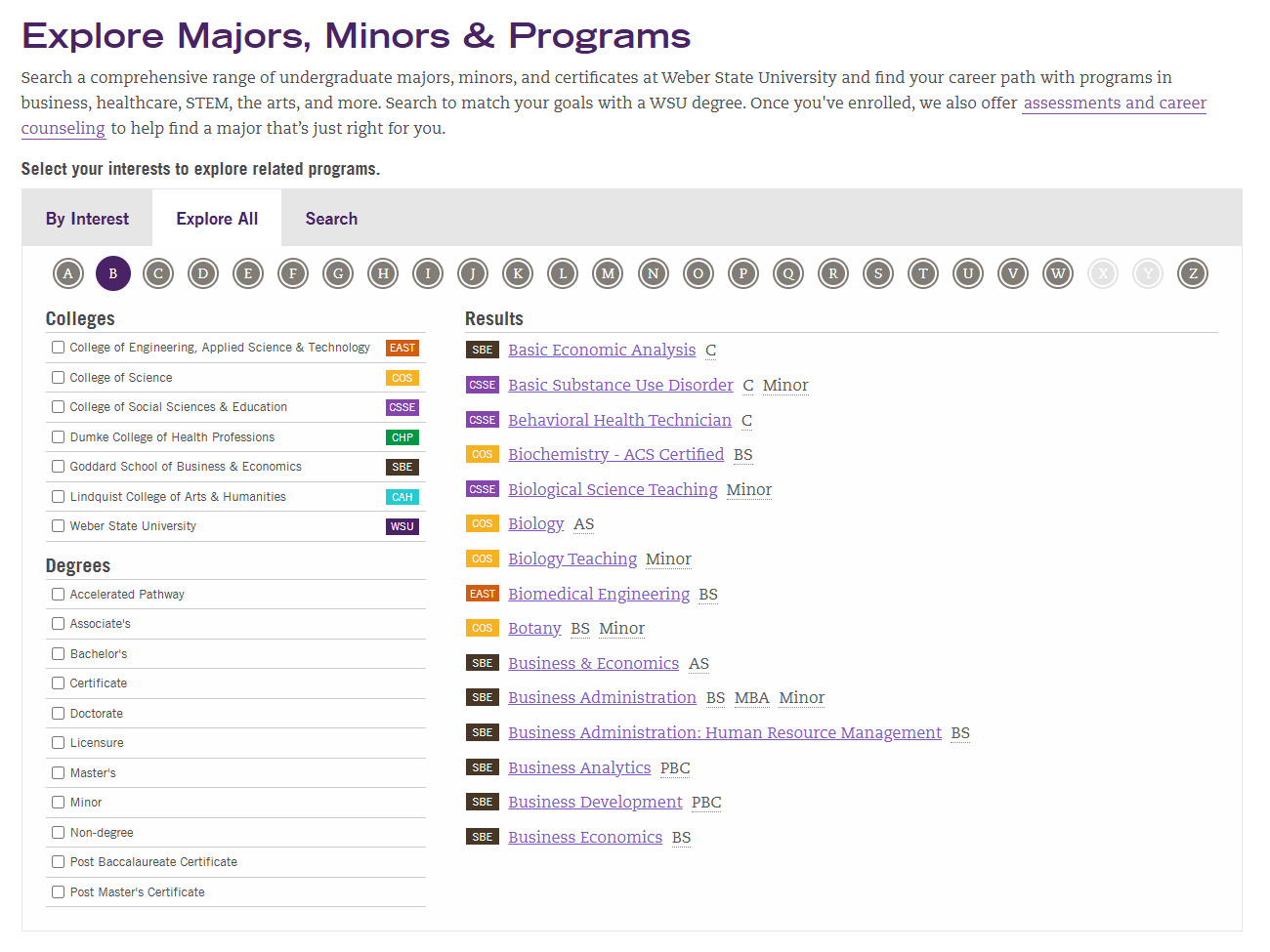
Task: Show programs starting with letter H
Action: tap(383, 273)
